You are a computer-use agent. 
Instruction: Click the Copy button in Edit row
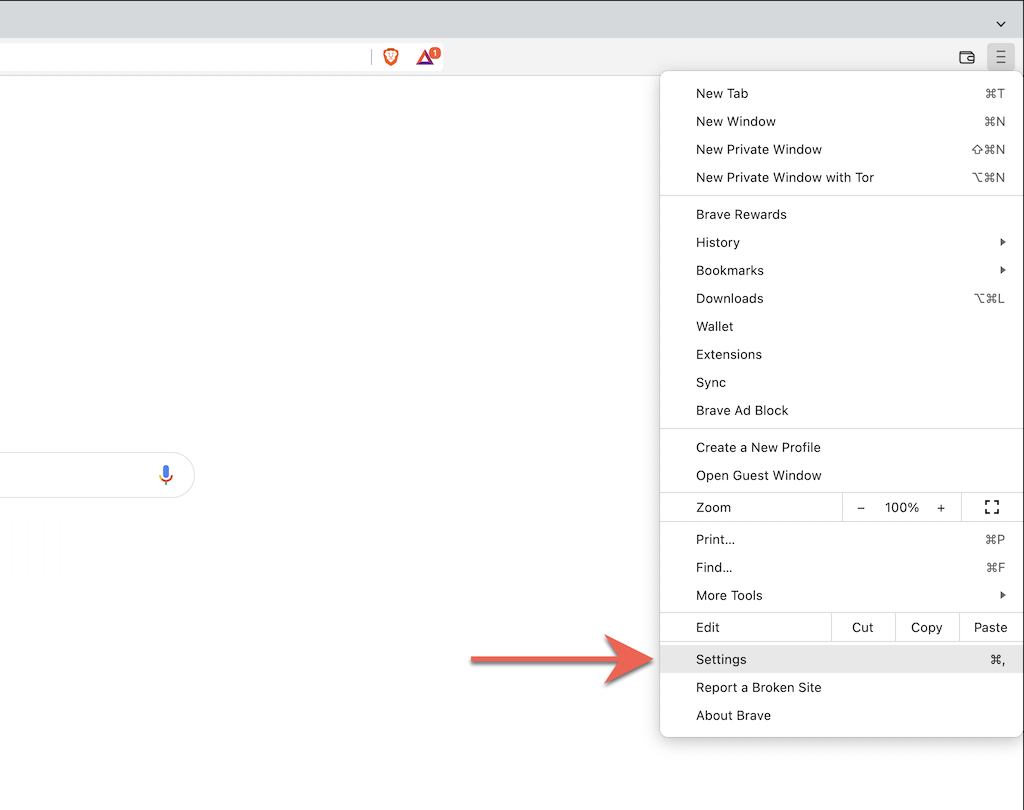click(926, 628)
